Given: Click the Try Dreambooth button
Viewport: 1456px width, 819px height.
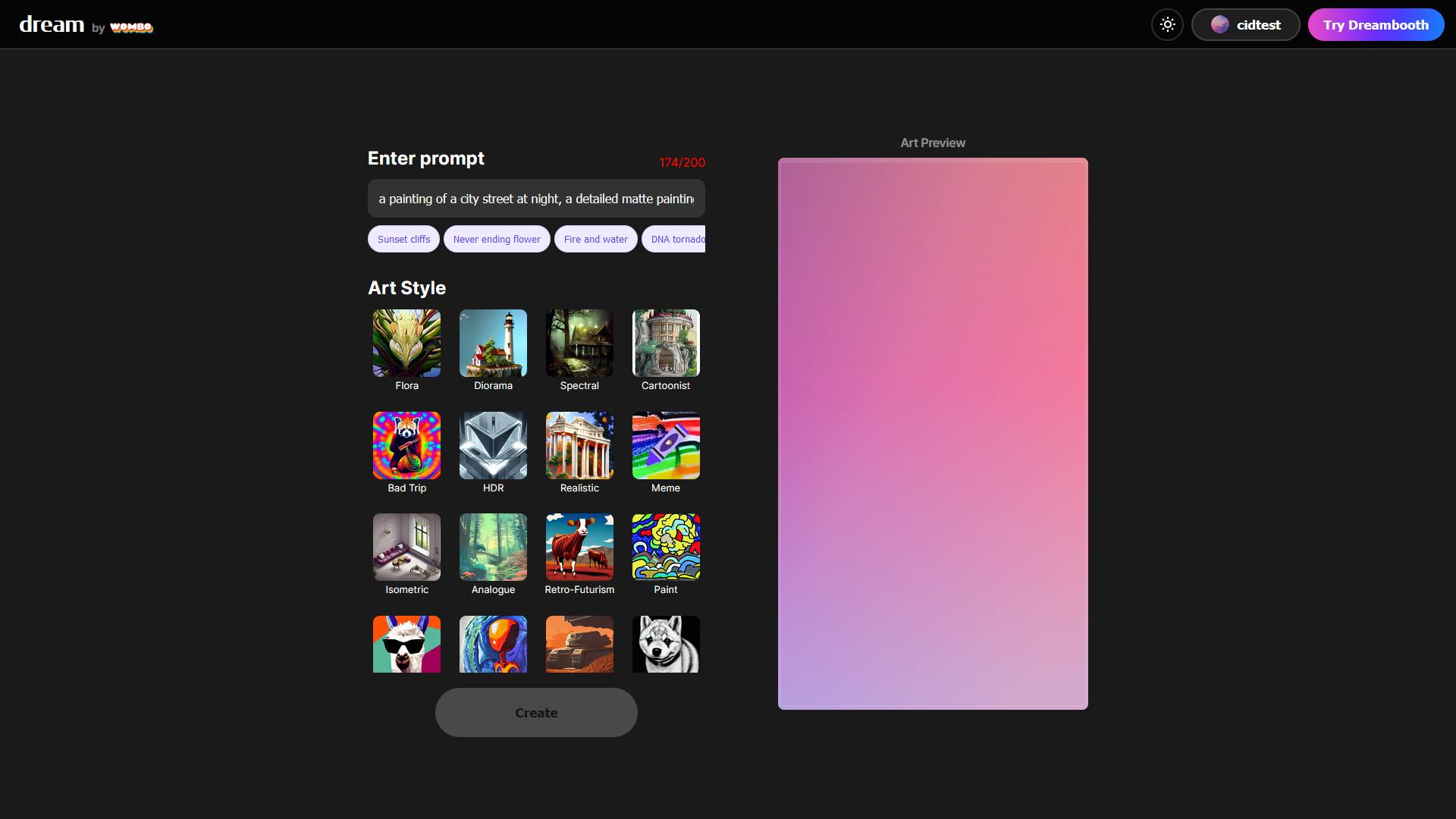Looking at the screenshot, I should click(x=1375, y=25).
